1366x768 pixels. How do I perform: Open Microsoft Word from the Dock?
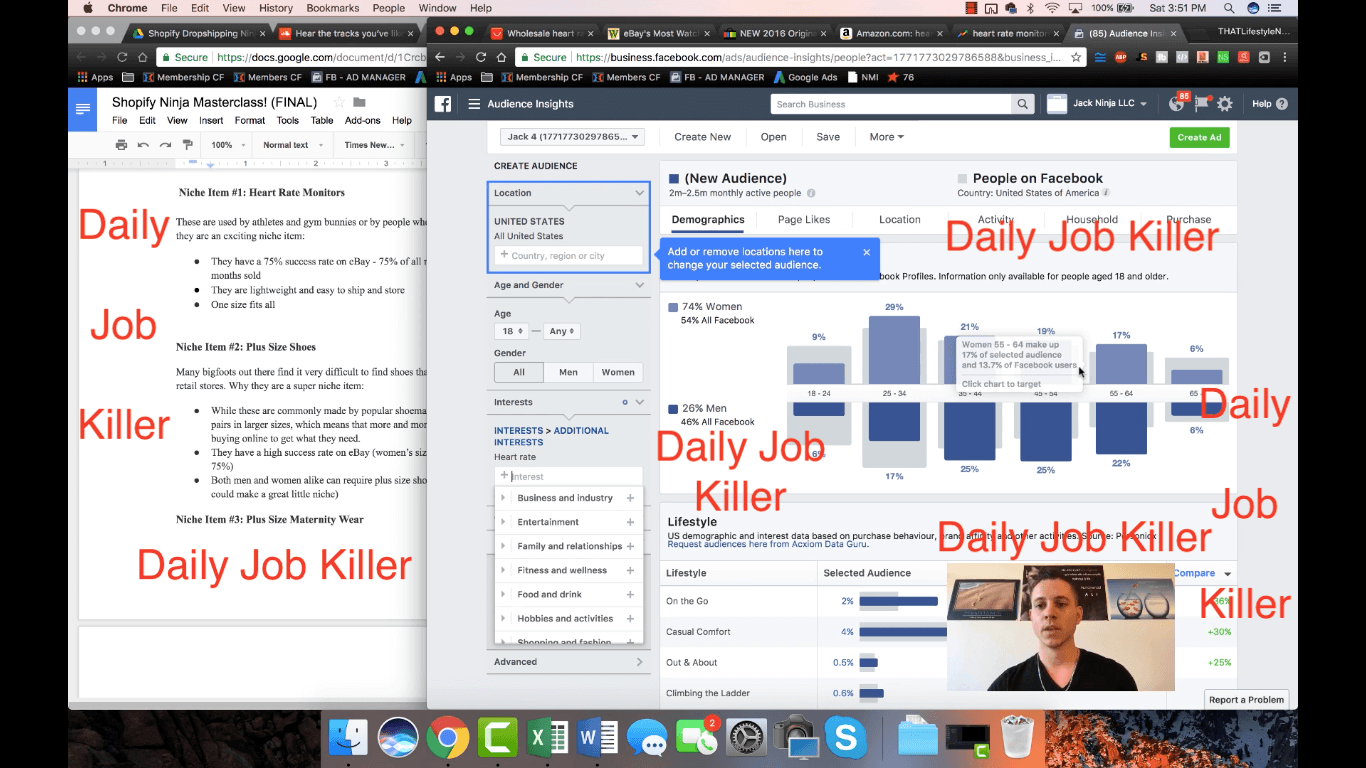pos(597,739)
